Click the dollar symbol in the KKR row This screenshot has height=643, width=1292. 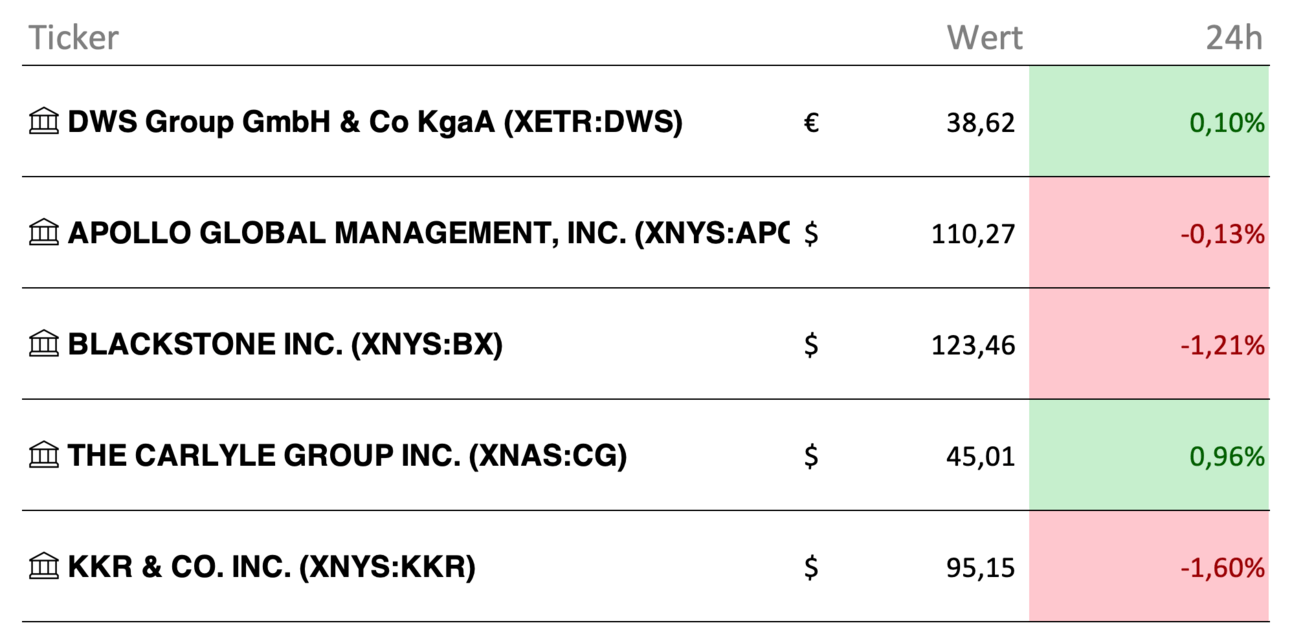[812, 567]
